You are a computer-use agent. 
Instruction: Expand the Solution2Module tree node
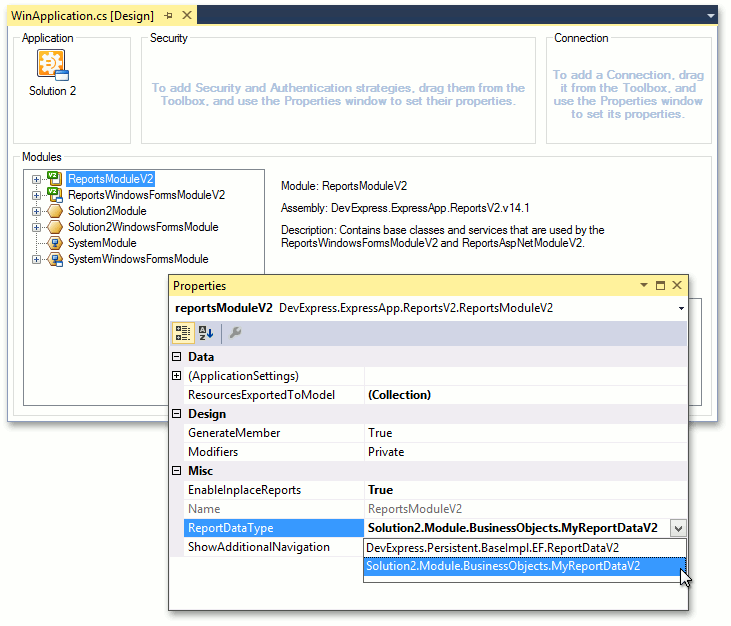click(36, 211)
